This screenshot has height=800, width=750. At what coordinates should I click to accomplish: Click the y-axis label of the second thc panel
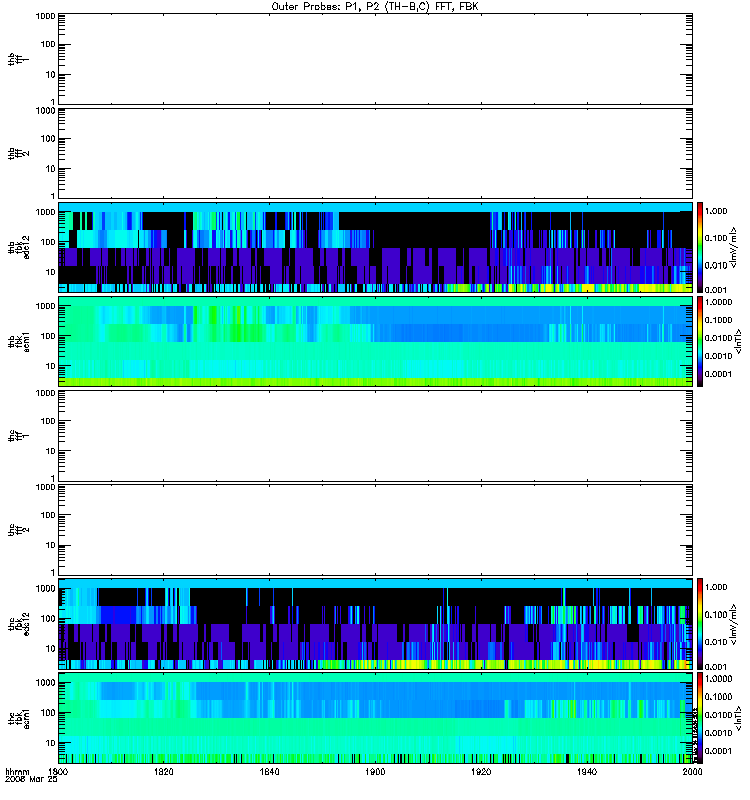coord(18,530)
